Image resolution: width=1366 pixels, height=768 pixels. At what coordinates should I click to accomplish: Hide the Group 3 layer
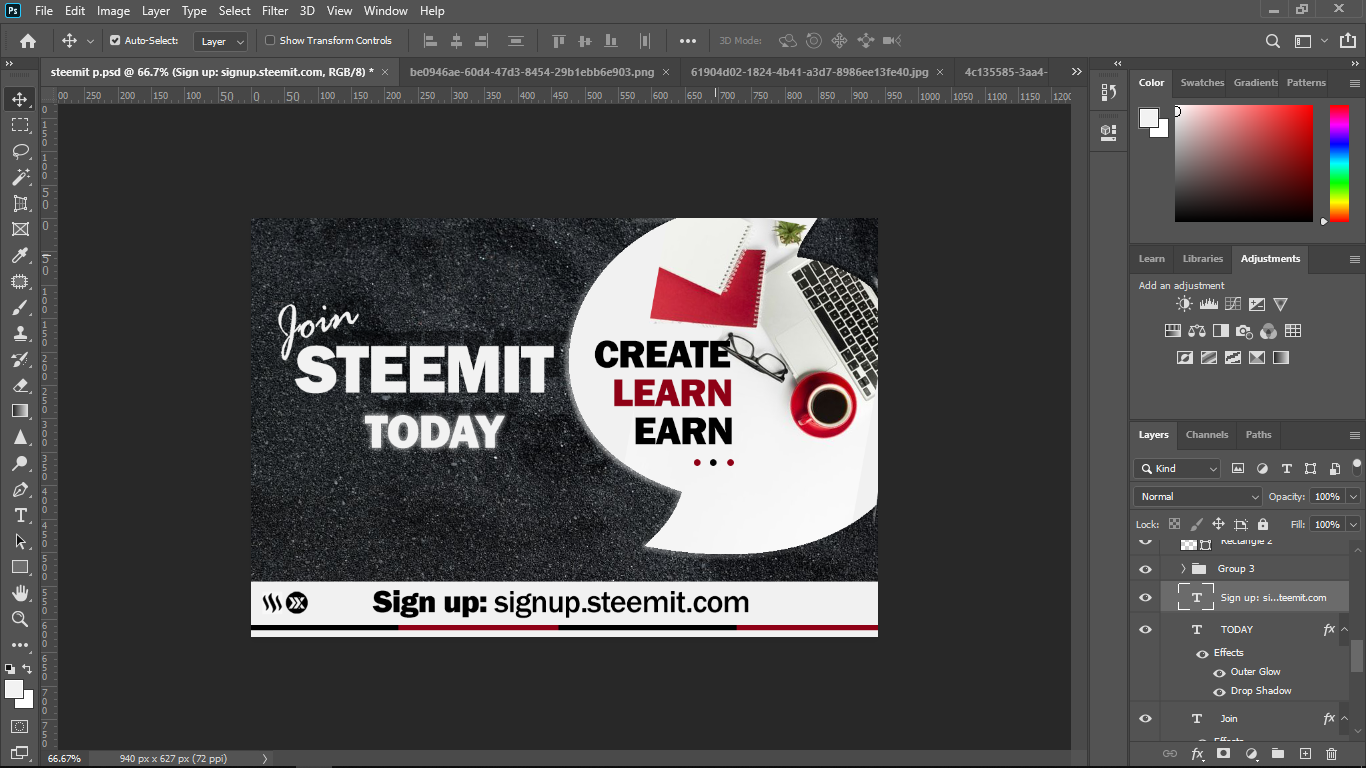pos(1145,569)
